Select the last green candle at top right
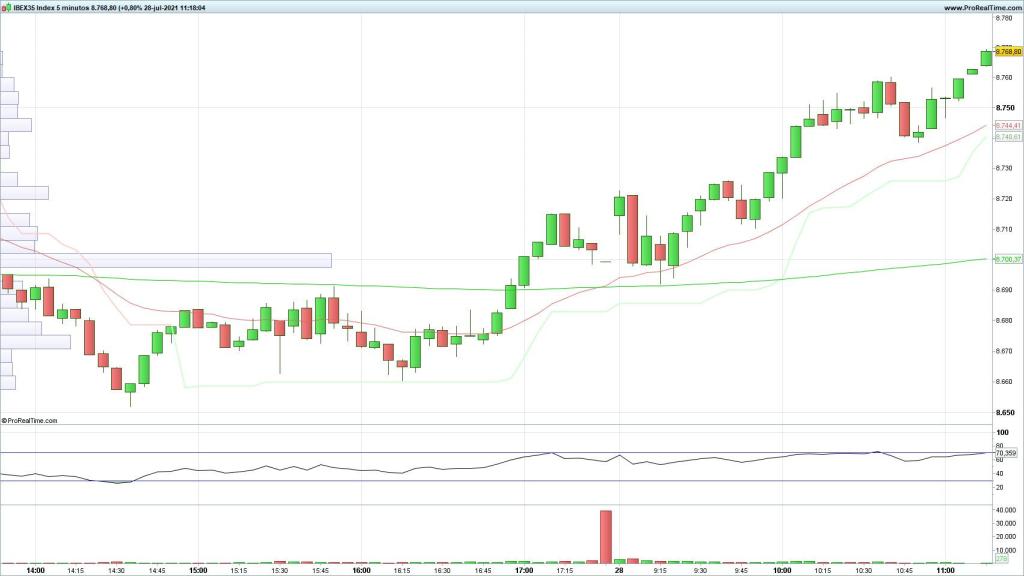 (986, 58)
